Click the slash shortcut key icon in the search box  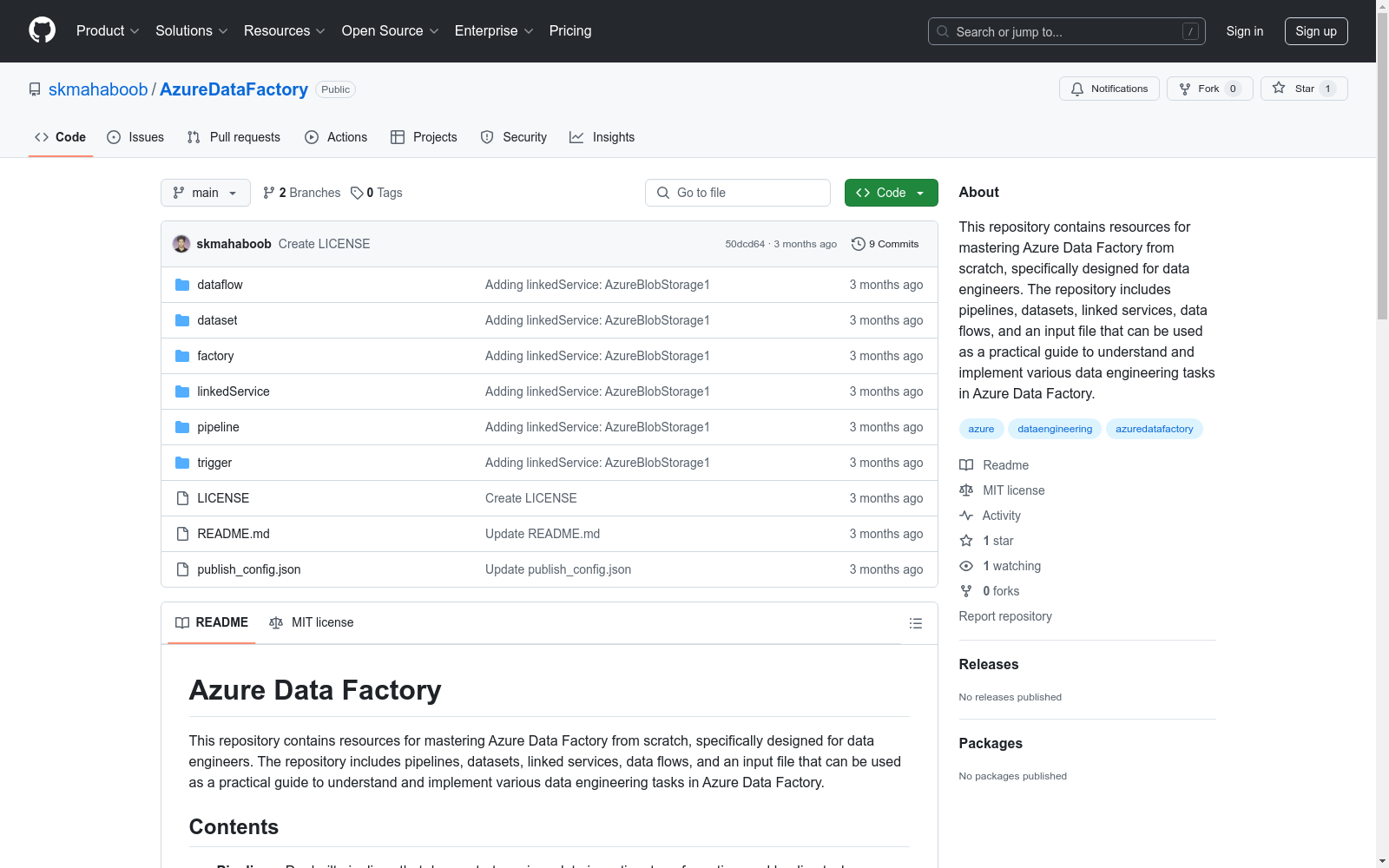tap(1190, 31)
